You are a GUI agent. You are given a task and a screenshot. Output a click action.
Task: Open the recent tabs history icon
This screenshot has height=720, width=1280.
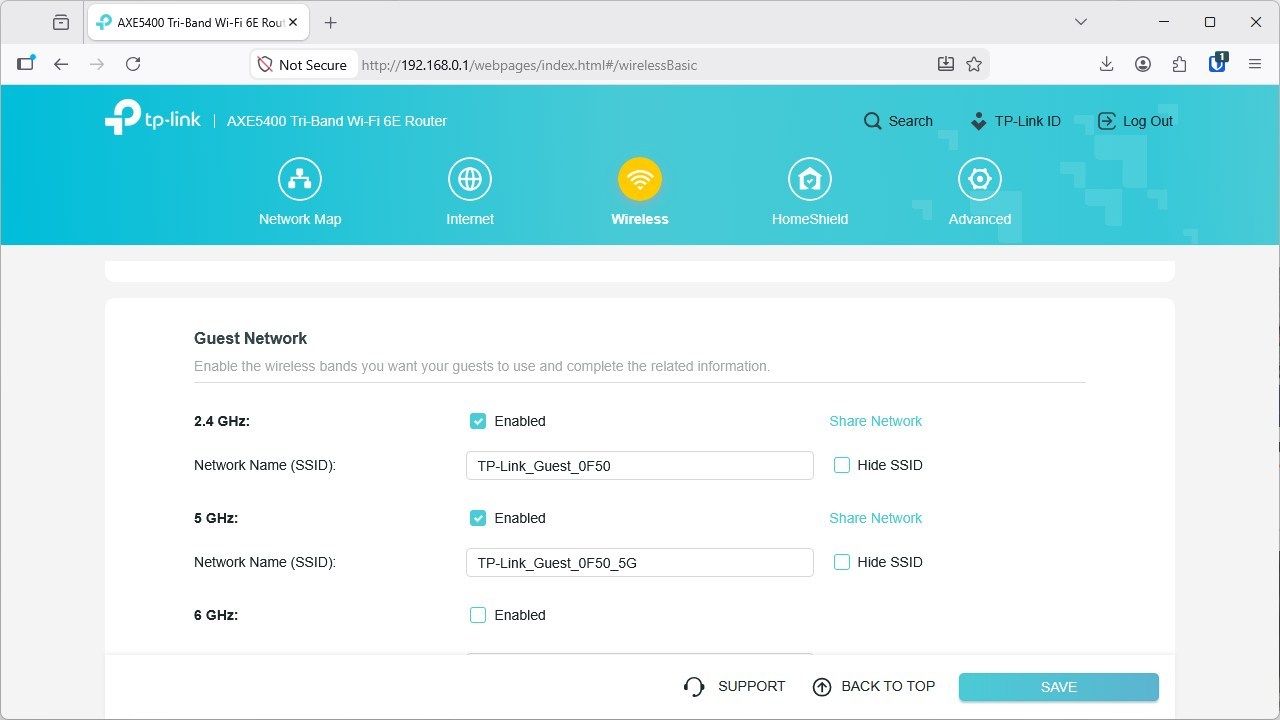pyautogui.click(x=61, y=22)
